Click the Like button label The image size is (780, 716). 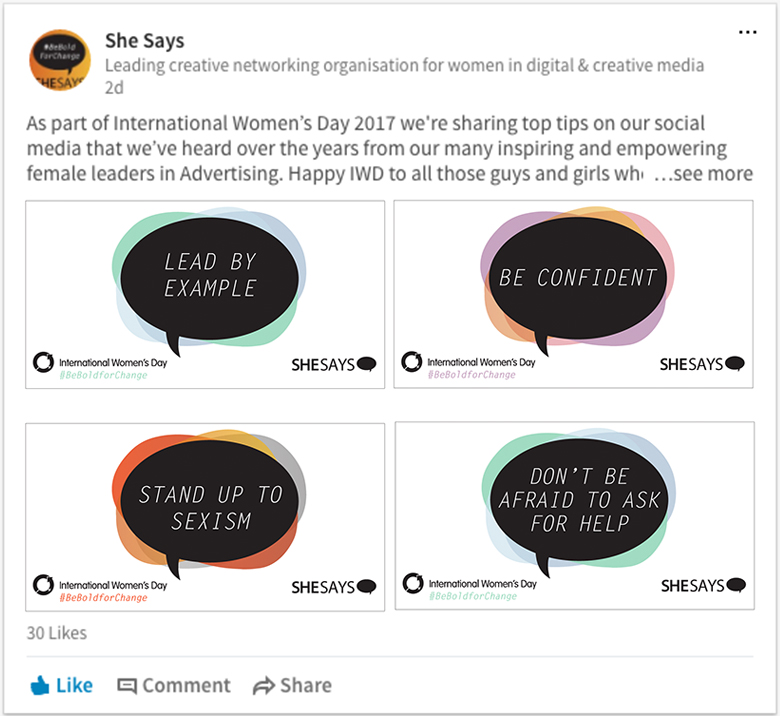coord(74,686)
